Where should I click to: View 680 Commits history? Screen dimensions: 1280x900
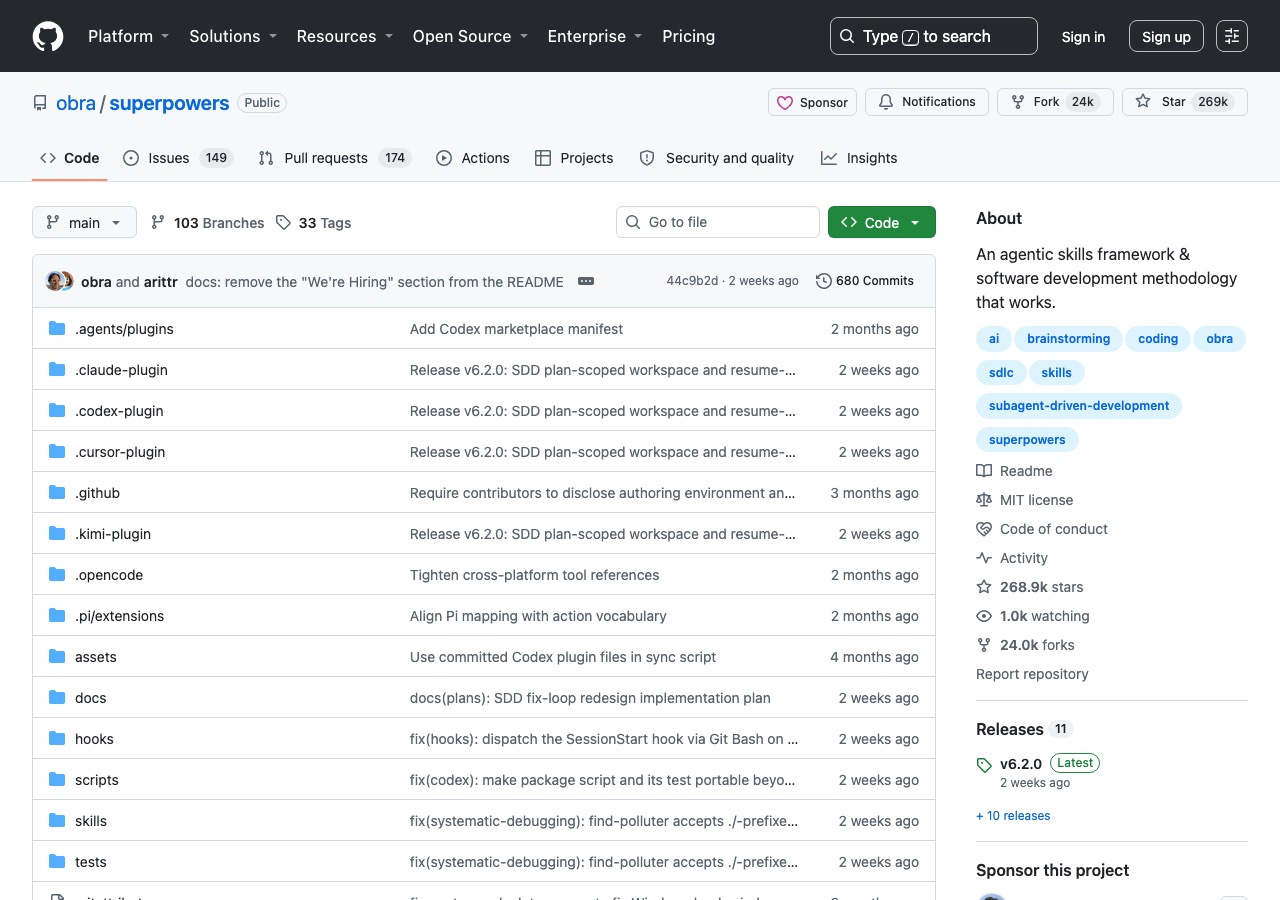tap(865, 281)
